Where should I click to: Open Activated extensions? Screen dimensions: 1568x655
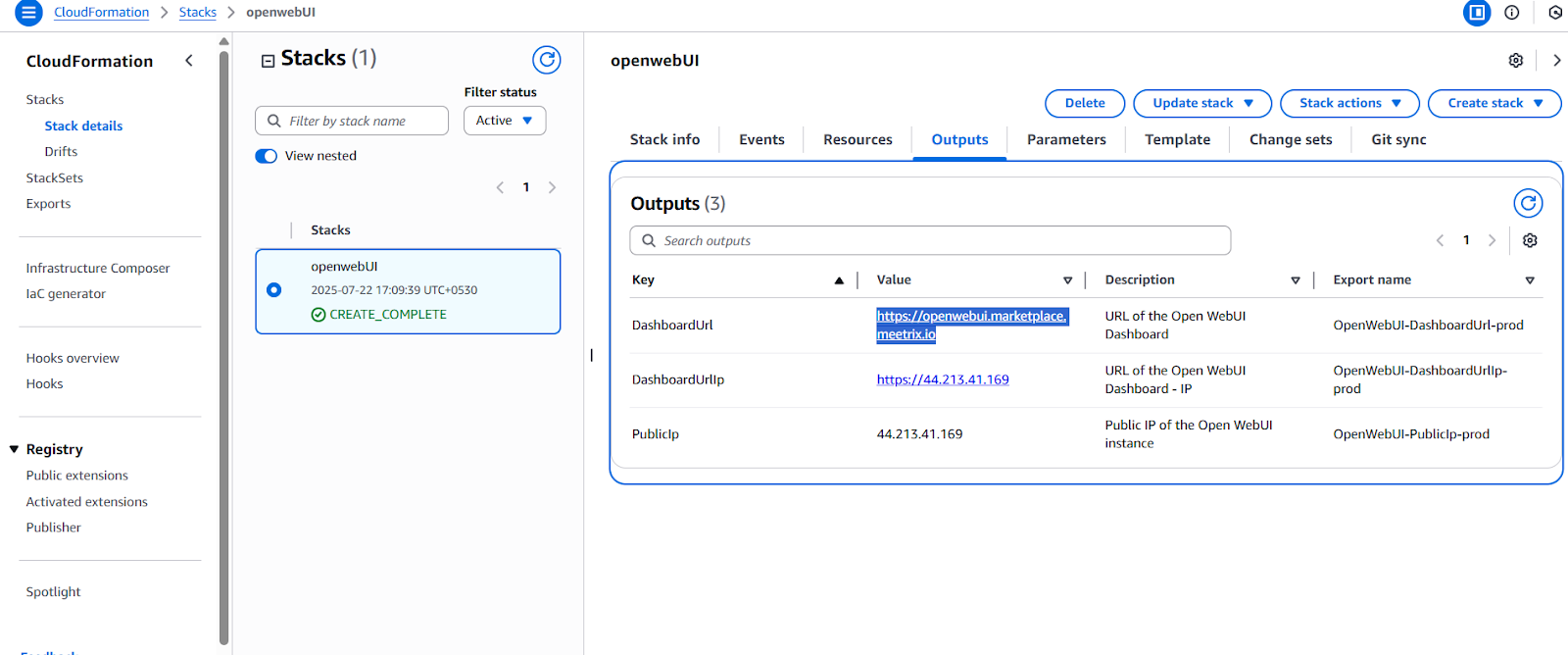point(87,502)
